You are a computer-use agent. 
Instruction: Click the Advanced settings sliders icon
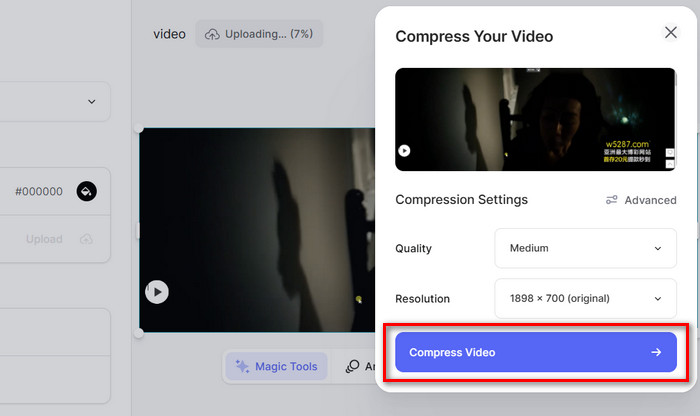[612, 200]
